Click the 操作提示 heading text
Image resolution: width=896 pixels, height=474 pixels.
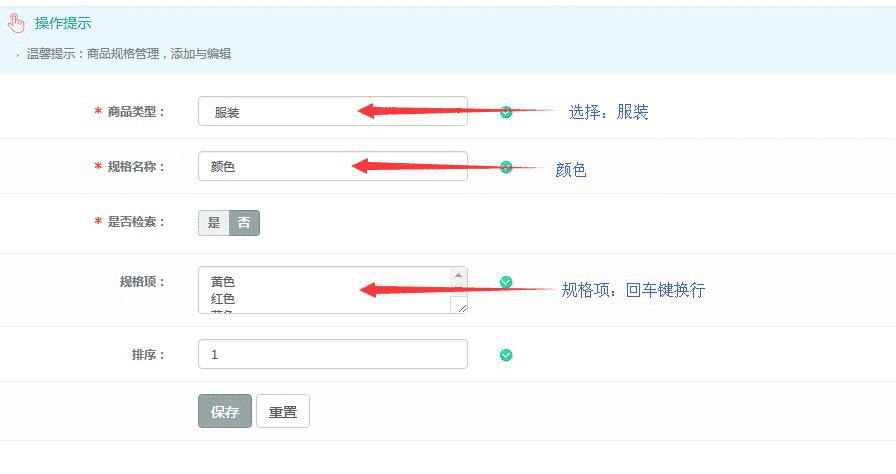[63, 23]
